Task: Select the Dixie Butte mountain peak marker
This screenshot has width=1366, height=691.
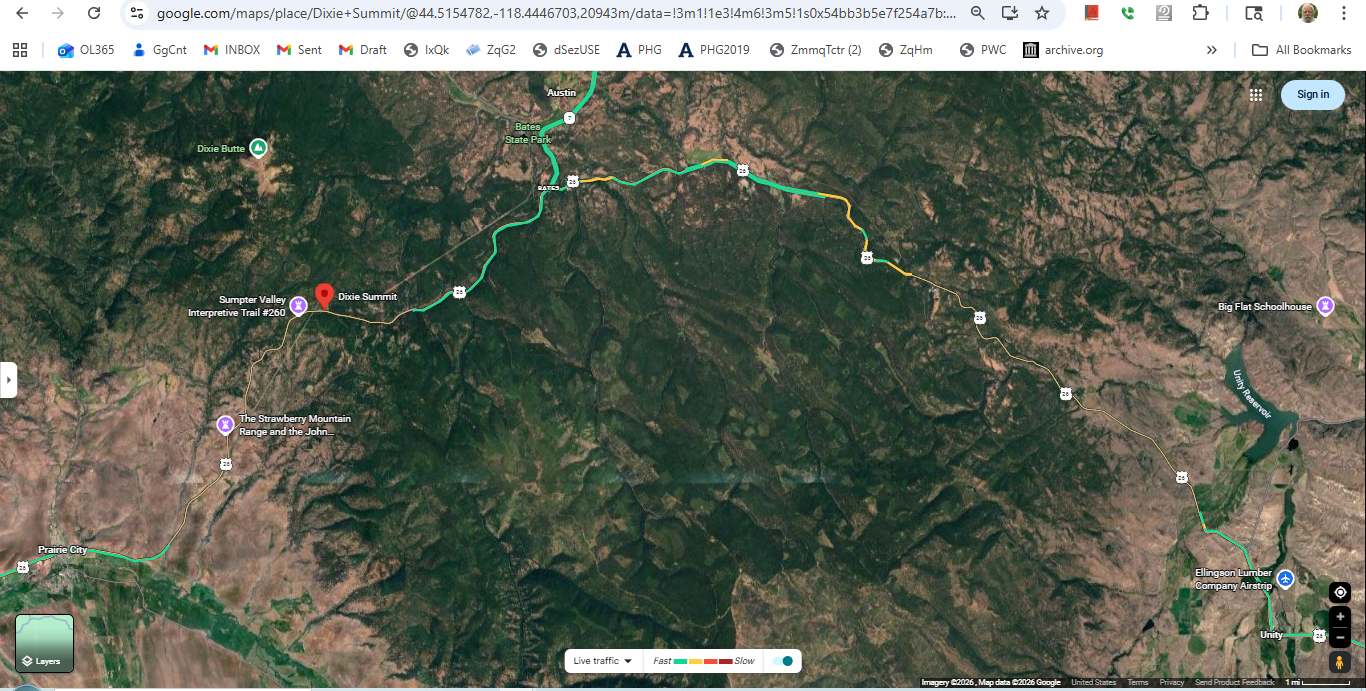Action: point(258,148)
